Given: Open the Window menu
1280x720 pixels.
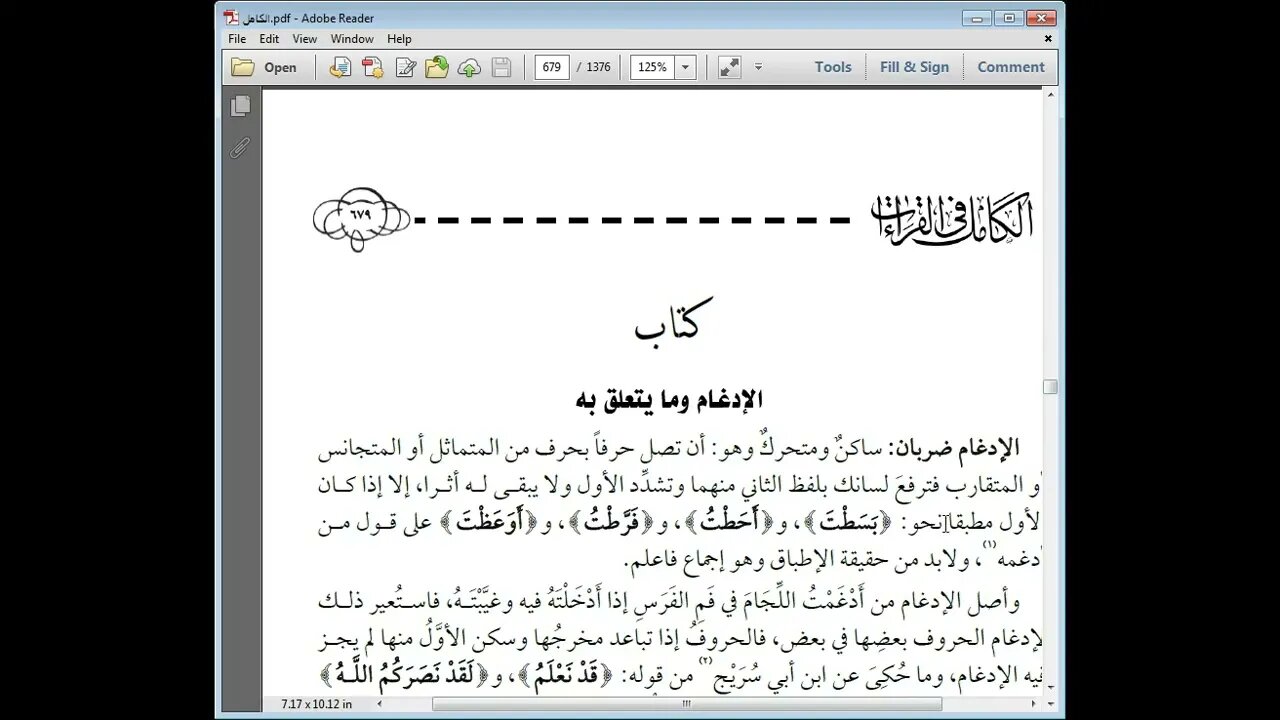Looking at the screenshot, I should point(352,39).
